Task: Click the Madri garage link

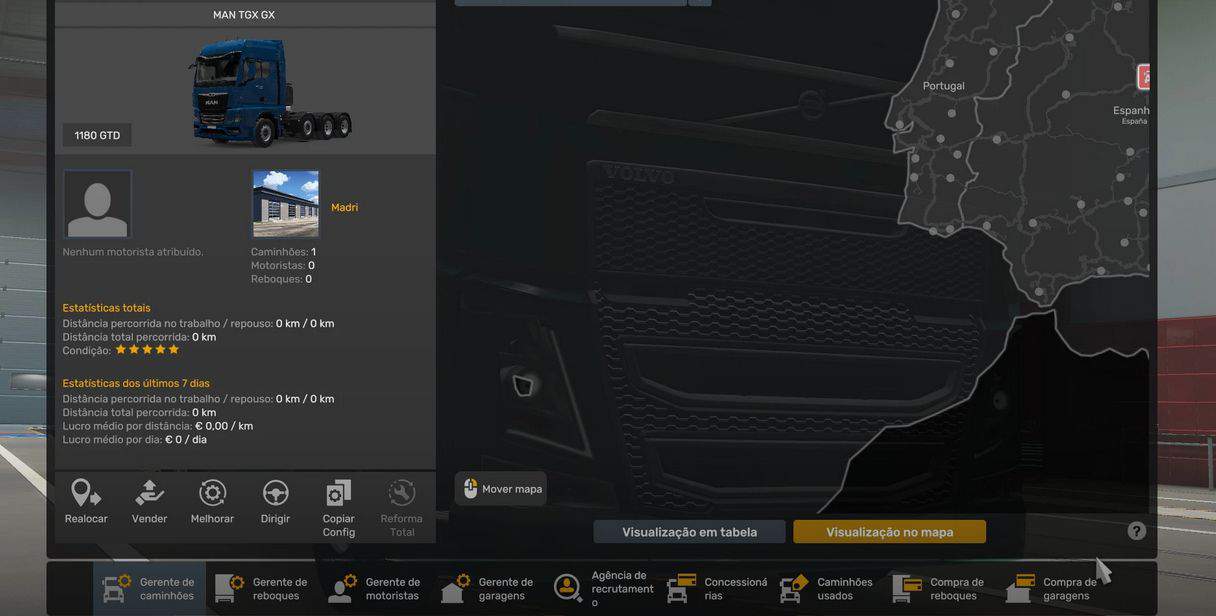Action: [x=344, y=207]
